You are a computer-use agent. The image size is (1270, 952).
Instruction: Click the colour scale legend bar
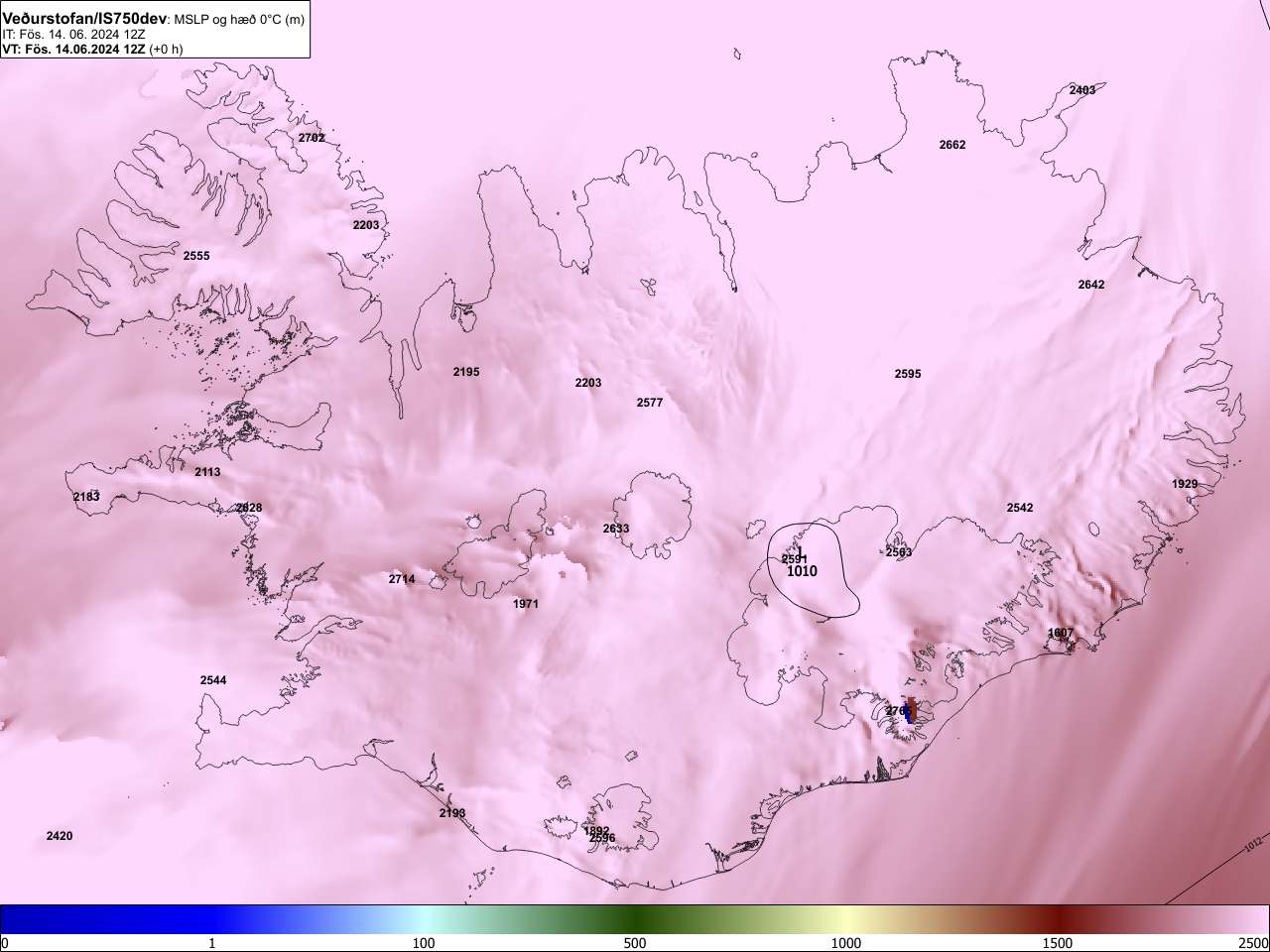(x=635, y=919)
